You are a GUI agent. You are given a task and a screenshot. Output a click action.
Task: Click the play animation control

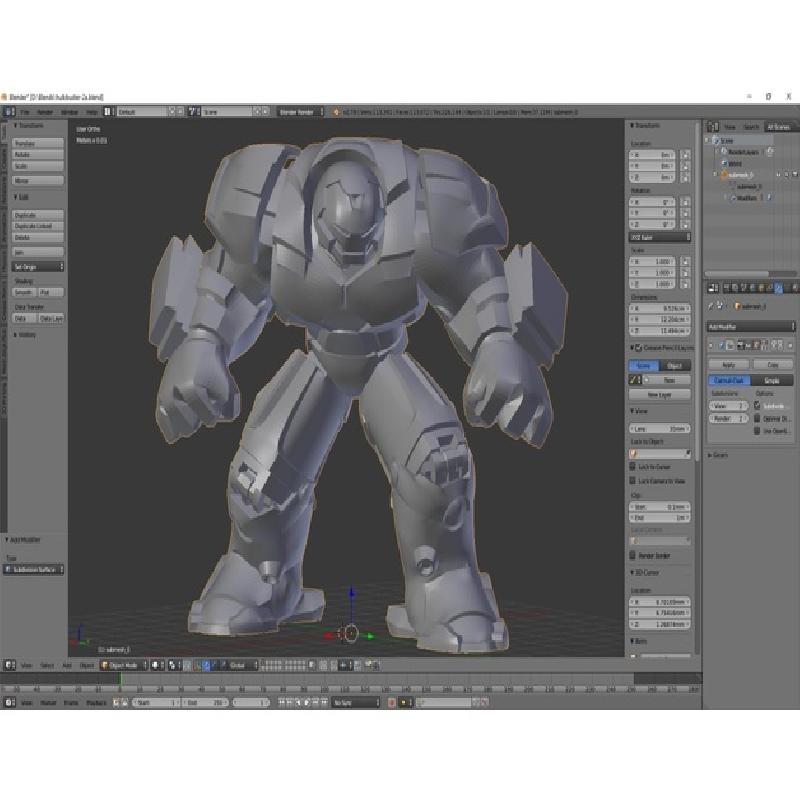pos(307,703)
